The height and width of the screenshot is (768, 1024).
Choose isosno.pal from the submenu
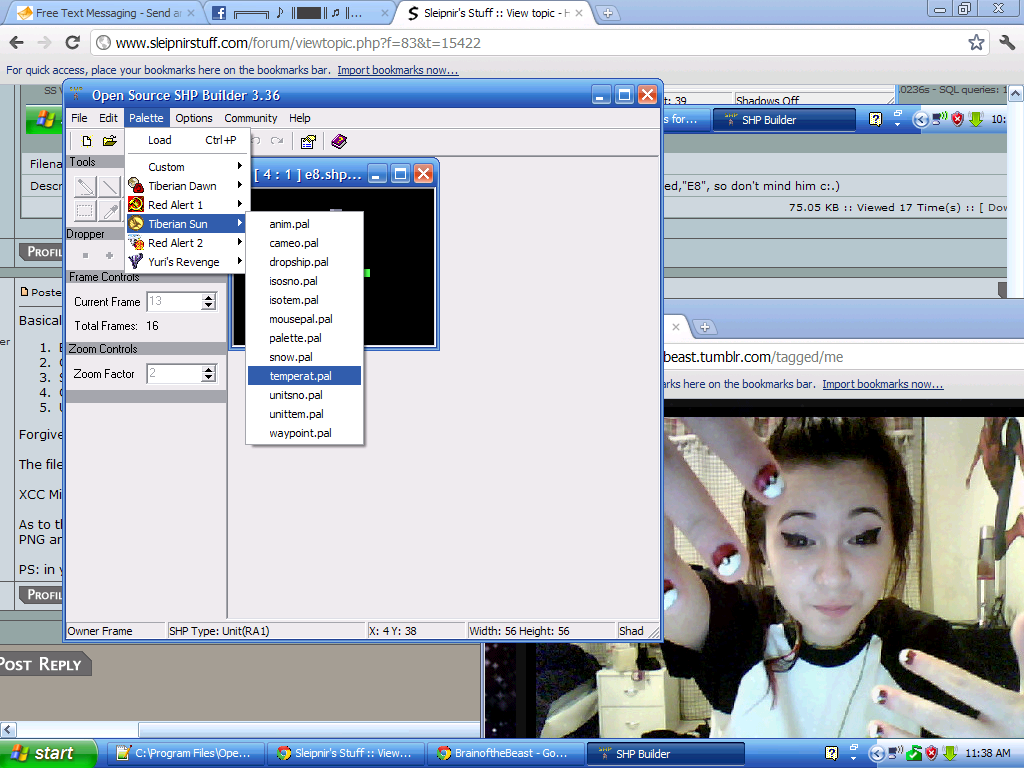click(304, 281)
